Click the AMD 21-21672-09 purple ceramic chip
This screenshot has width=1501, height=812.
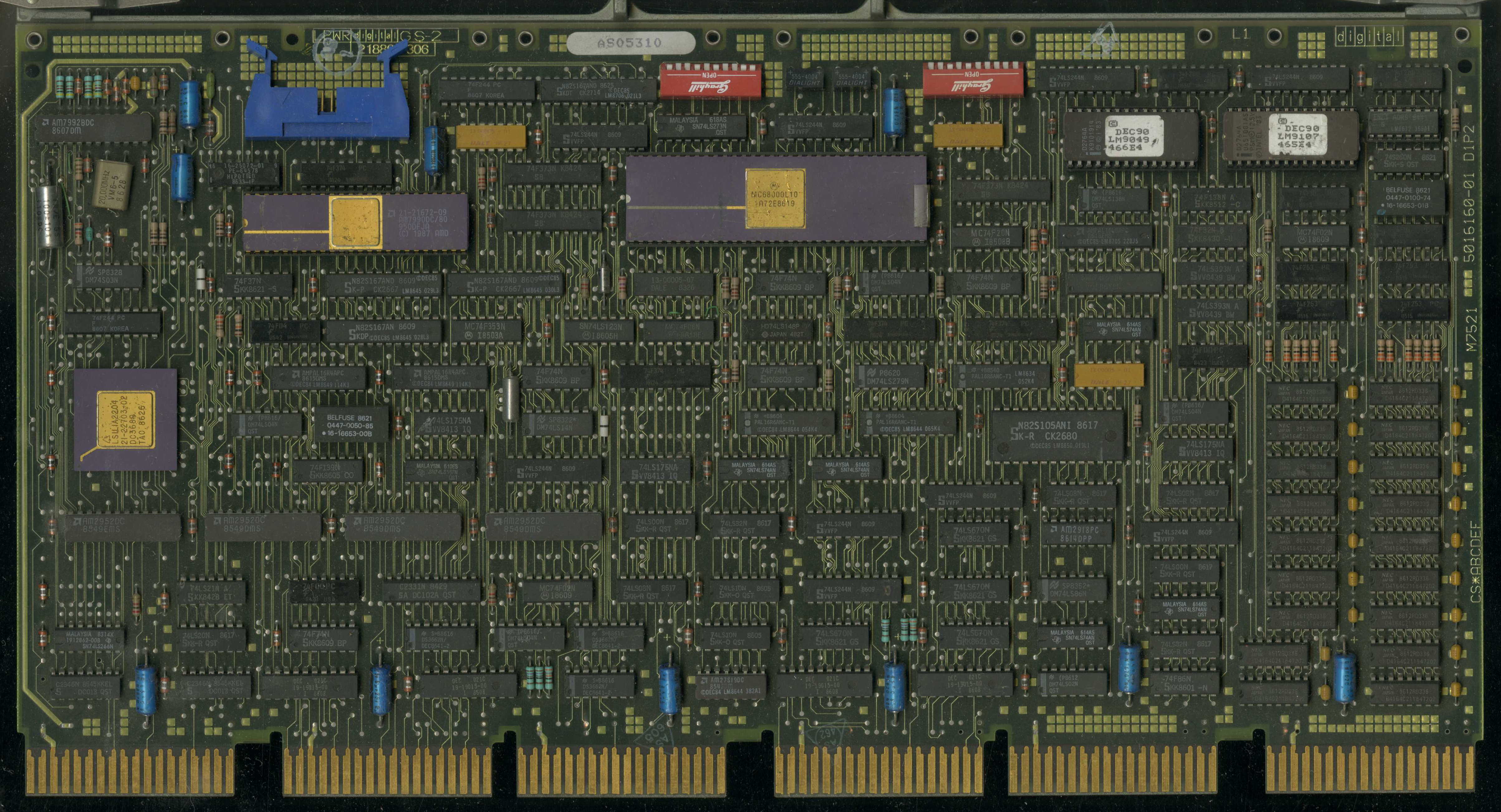(x=355, y=222)
